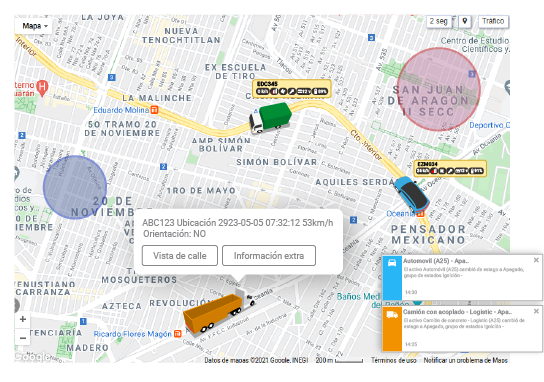544x382 pixels.
Task: Open the 2 seg refresh interval selector
Action: point(439,22)
